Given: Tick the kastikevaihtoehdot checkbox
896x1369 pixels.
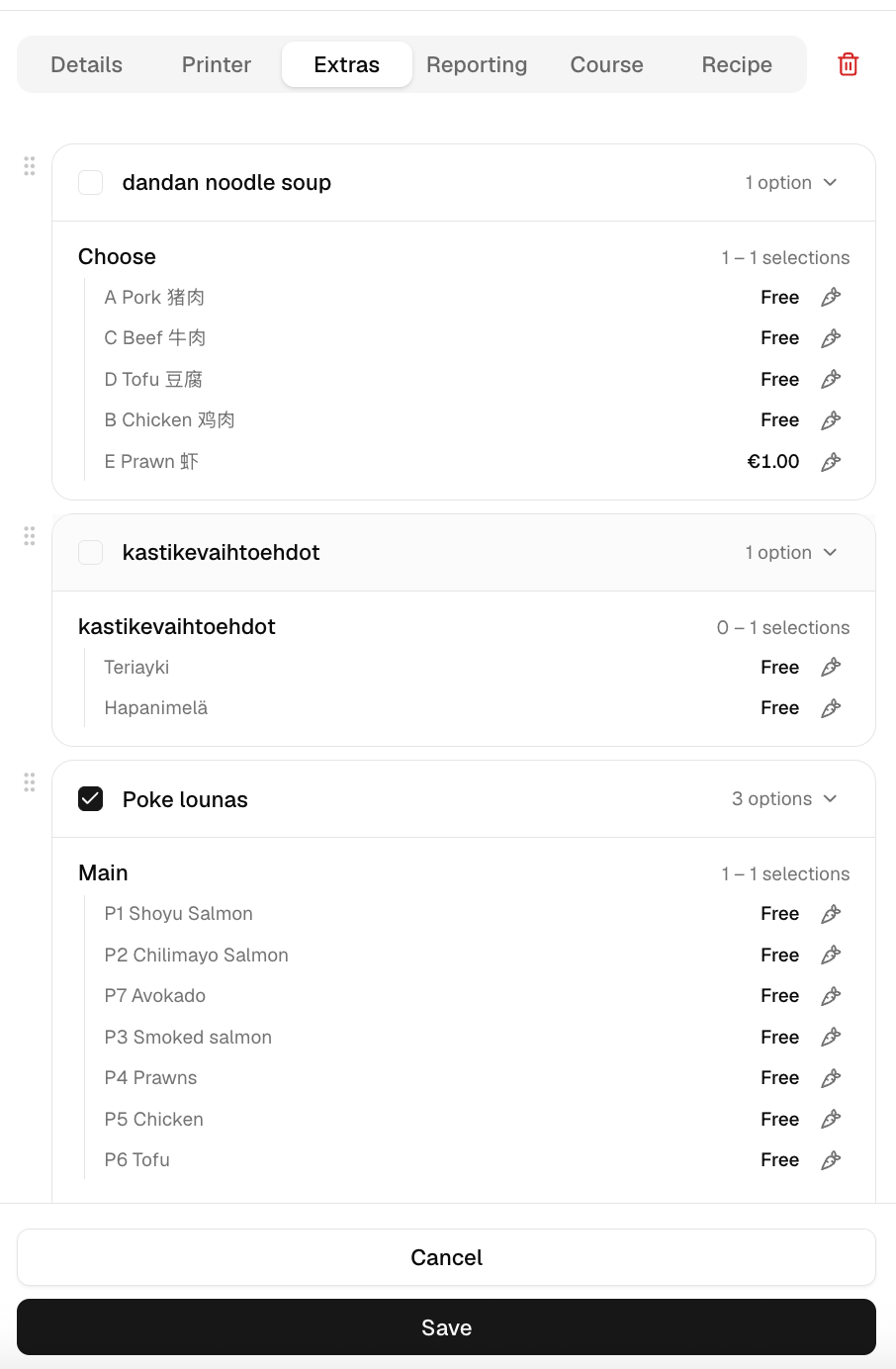Looking at the screenshot, I should (x=91, y=552).
